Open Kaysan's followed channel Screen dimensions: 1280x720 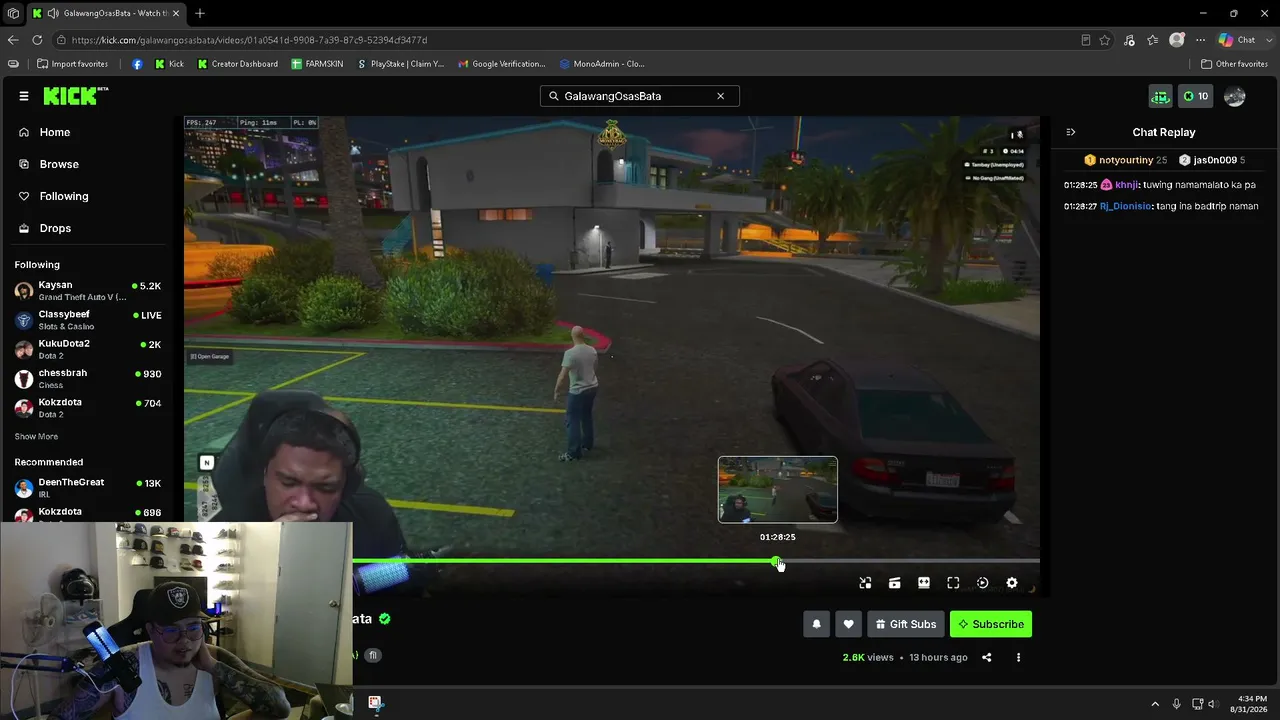click(x=88, y=291)
